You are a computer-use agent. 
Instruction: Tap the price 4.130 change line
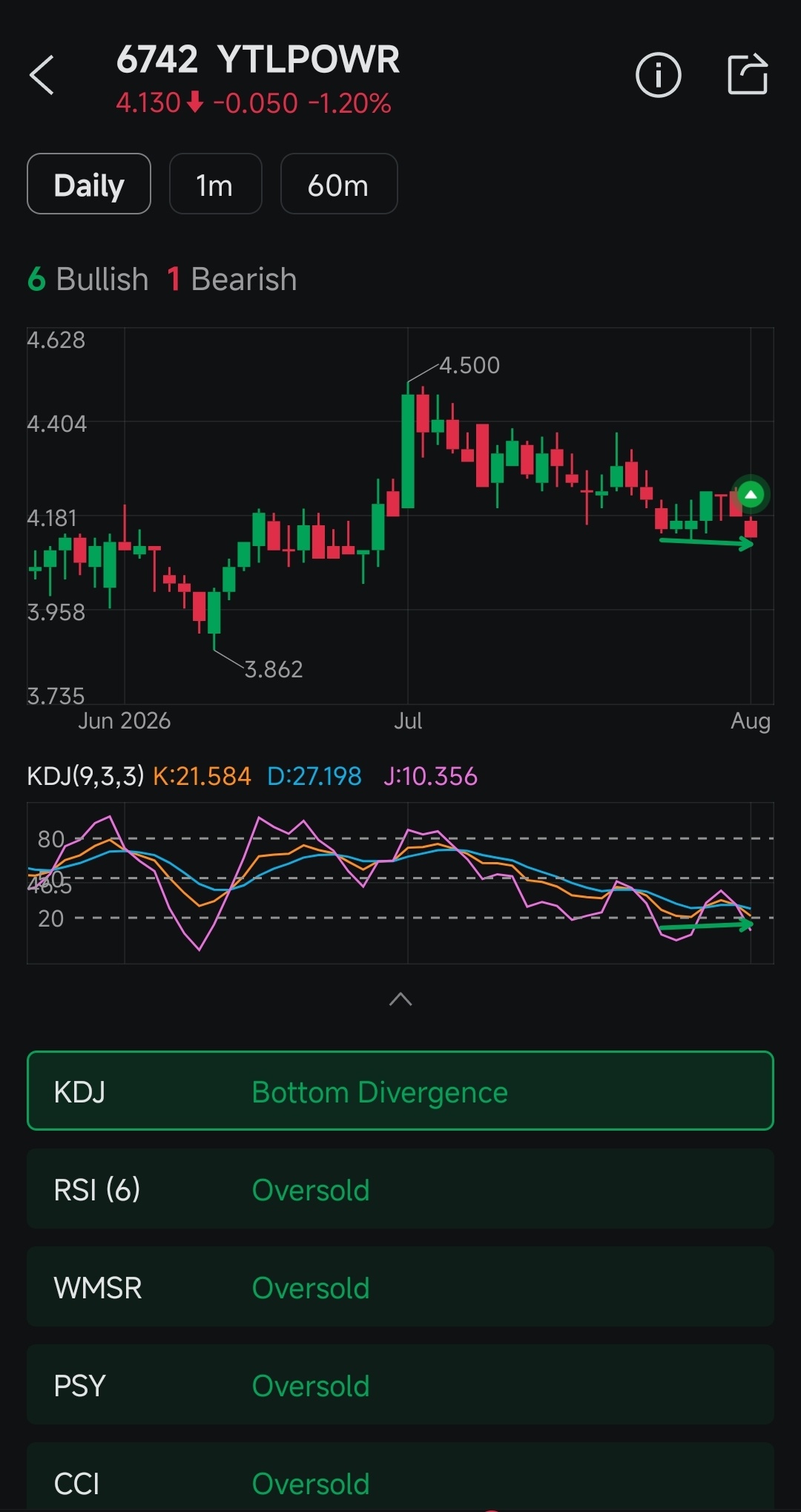(x=254, y=103)
